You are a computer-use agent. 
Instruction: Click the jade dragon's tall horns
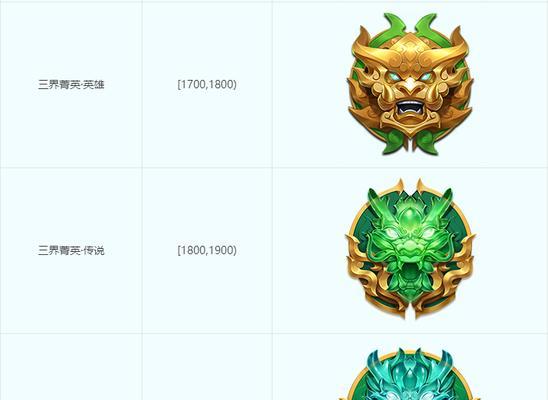coord(410,203)
